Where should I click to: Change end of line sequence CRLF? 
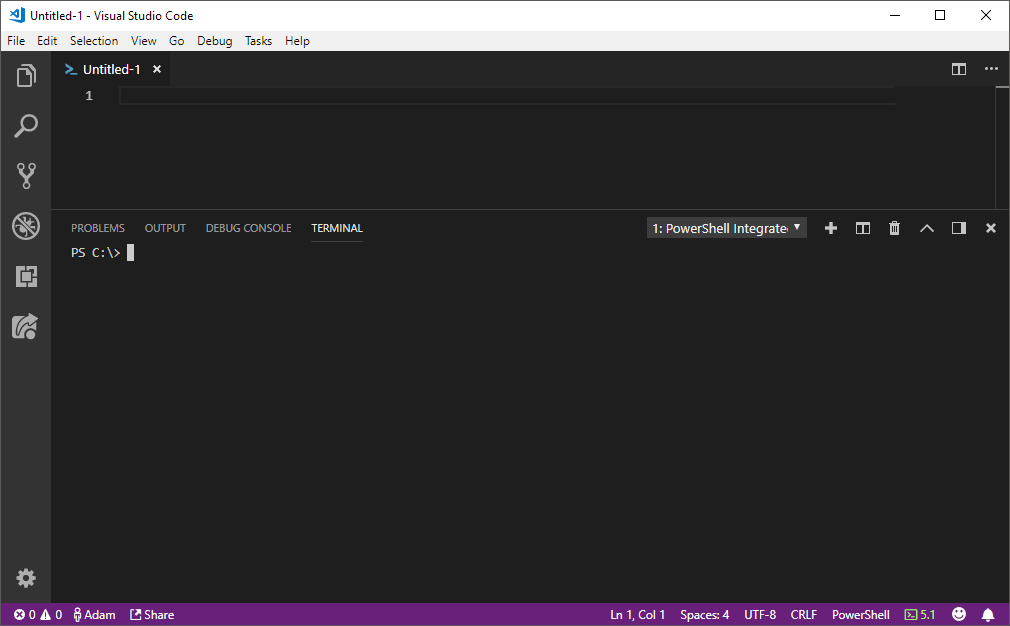[x=804, y=614]
